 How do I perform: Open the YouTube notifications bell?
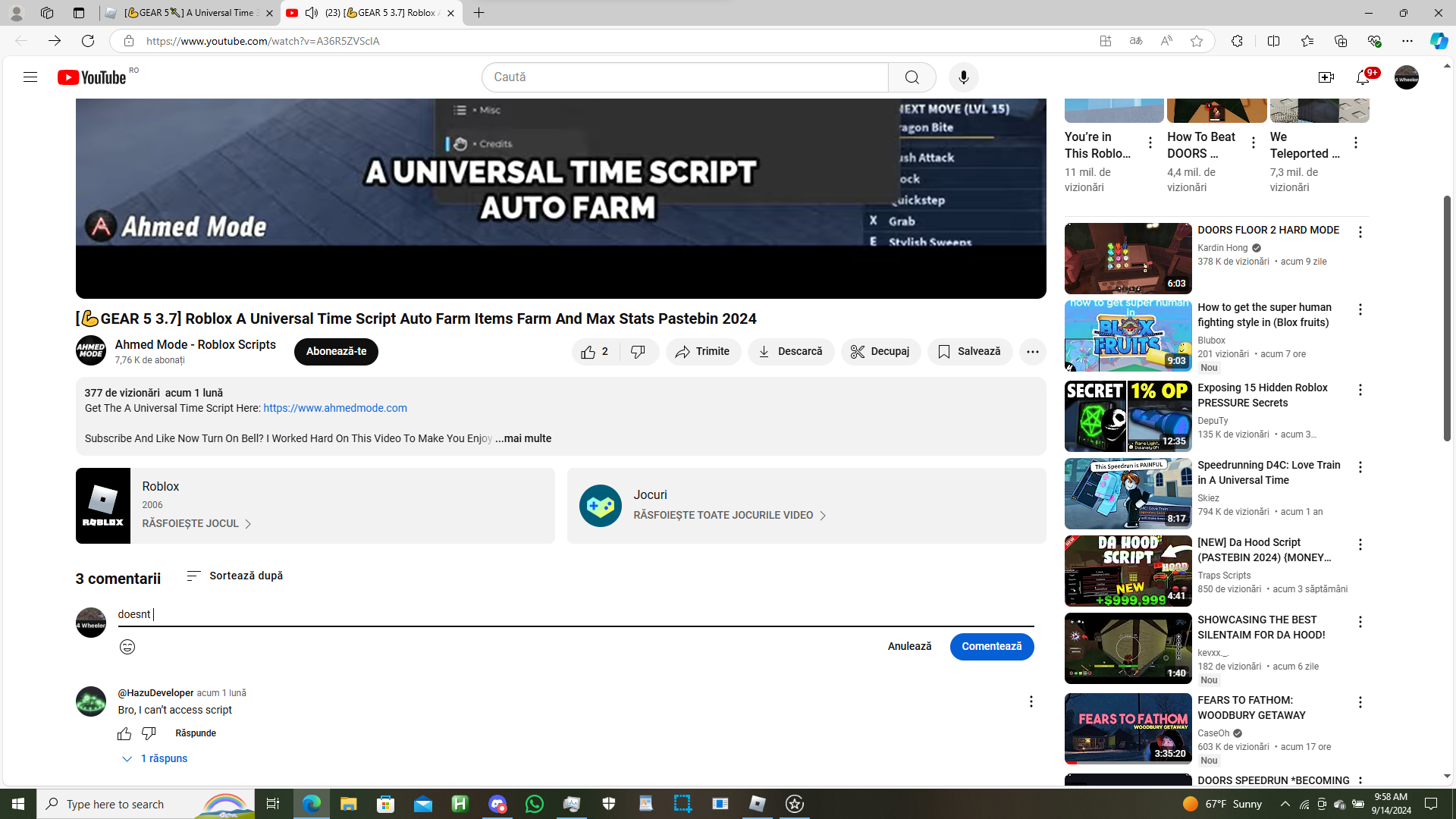[x=1363, y=77]
